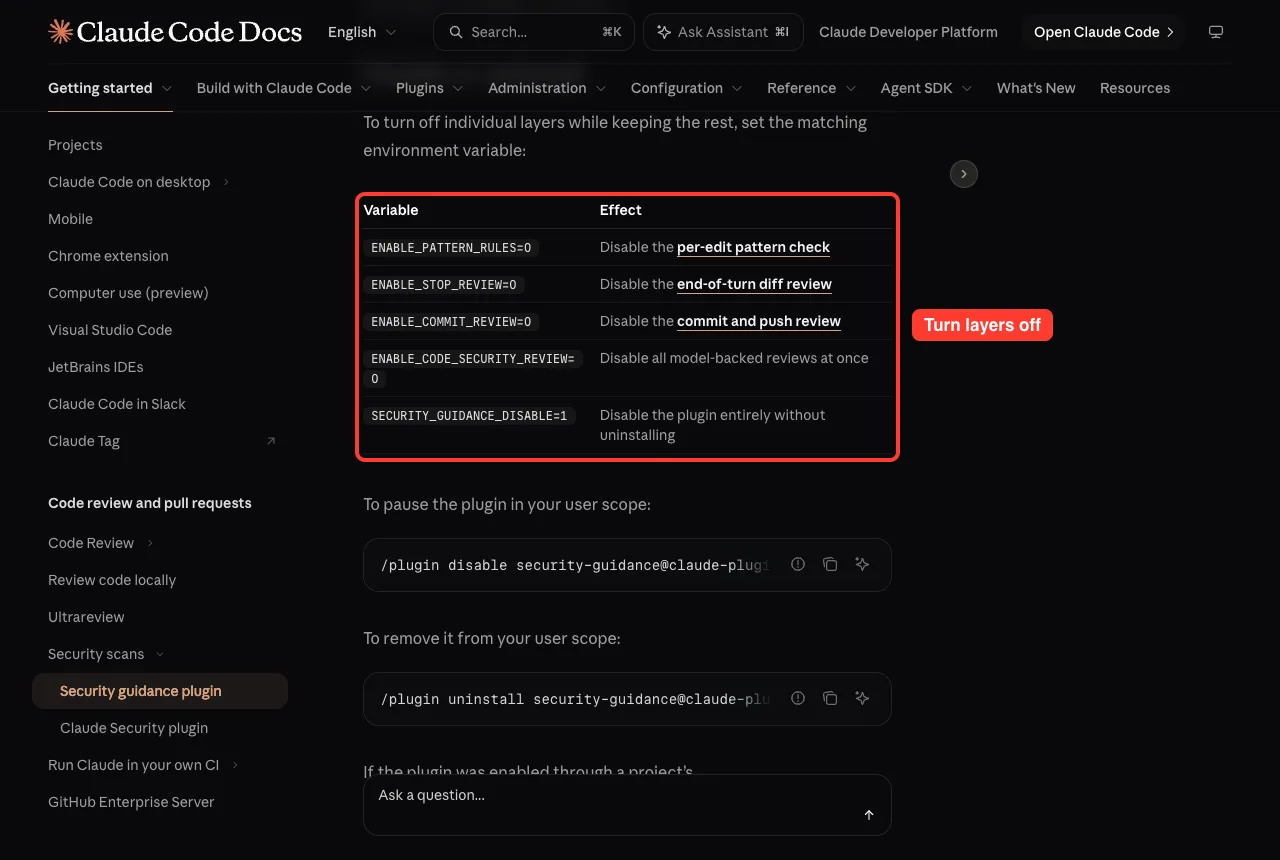Open the Resources tab

1135,88
